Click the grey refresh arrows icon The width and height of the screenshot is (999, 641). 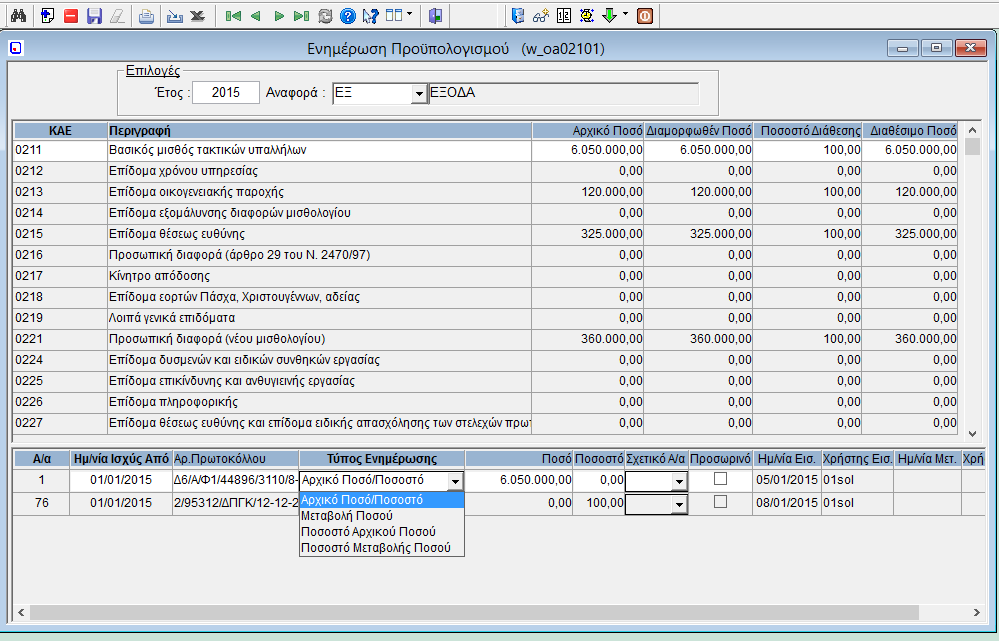(325, 16)
